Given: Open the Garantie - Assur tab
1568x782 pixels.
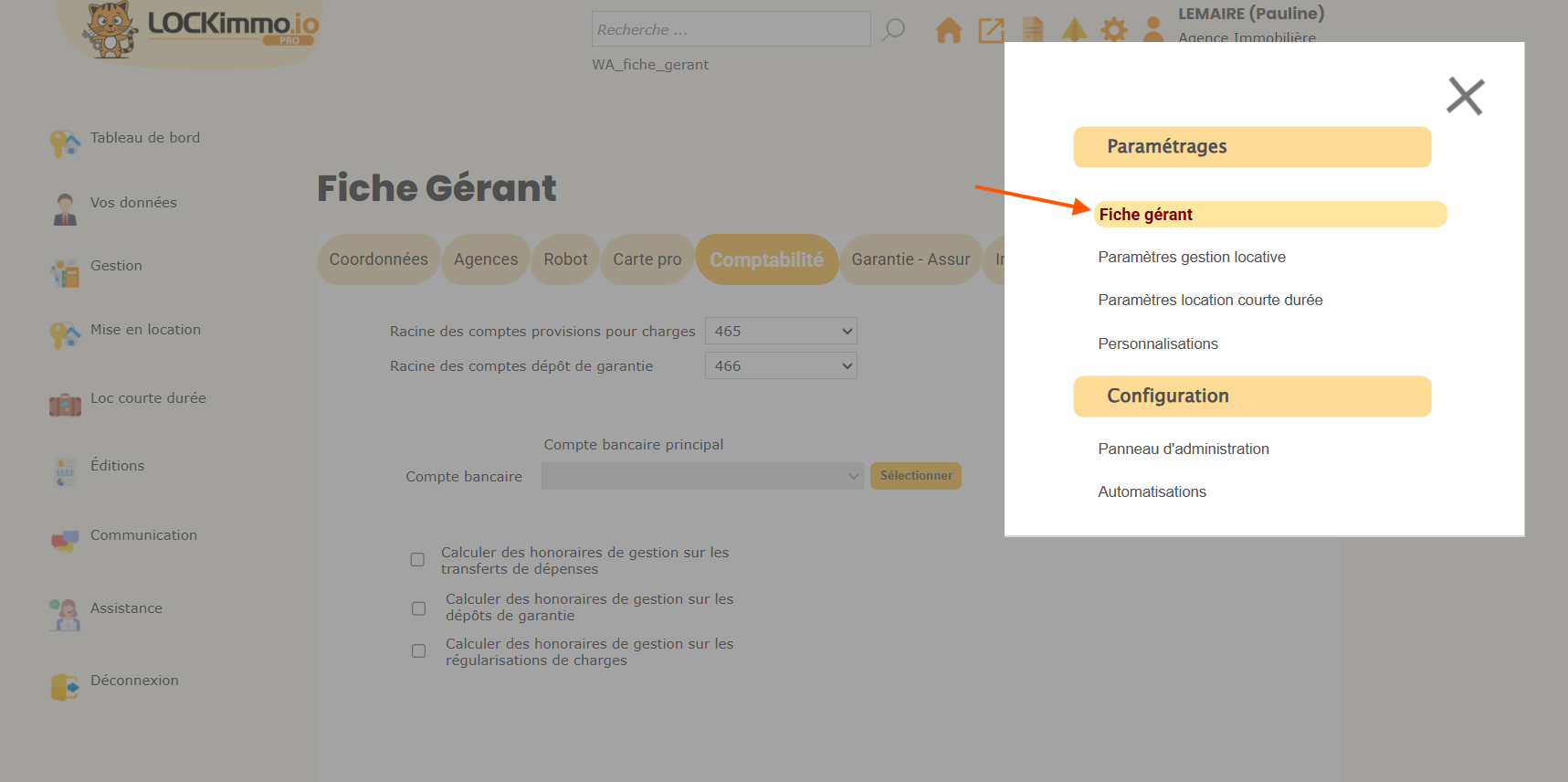Looking at the screenshot, I should point(910,259).
